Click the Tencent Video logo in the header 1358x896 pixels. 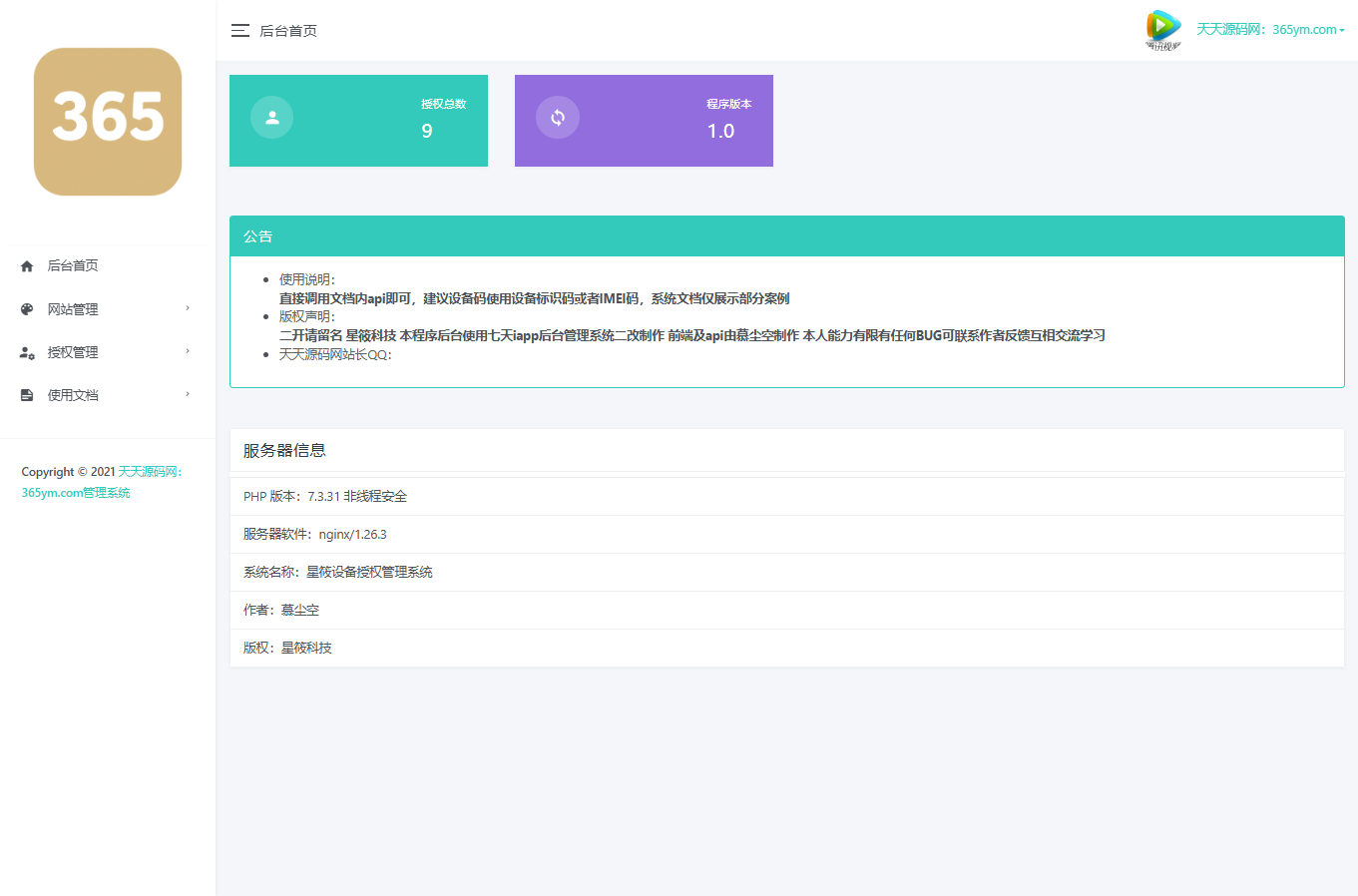[x=1162, y=28]
